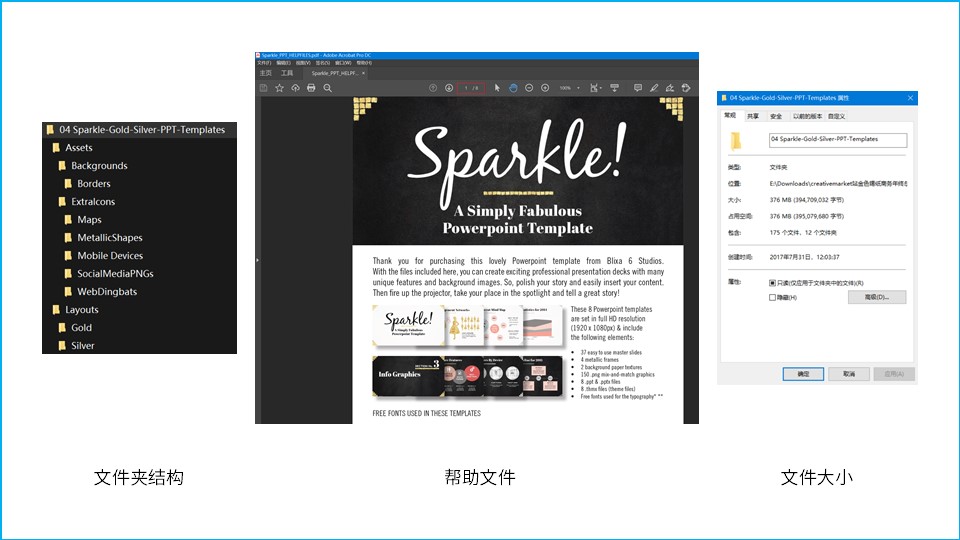The height and width of the screenshot is (540, 960).
Task: Click the folder name input field
Action: 837,140
